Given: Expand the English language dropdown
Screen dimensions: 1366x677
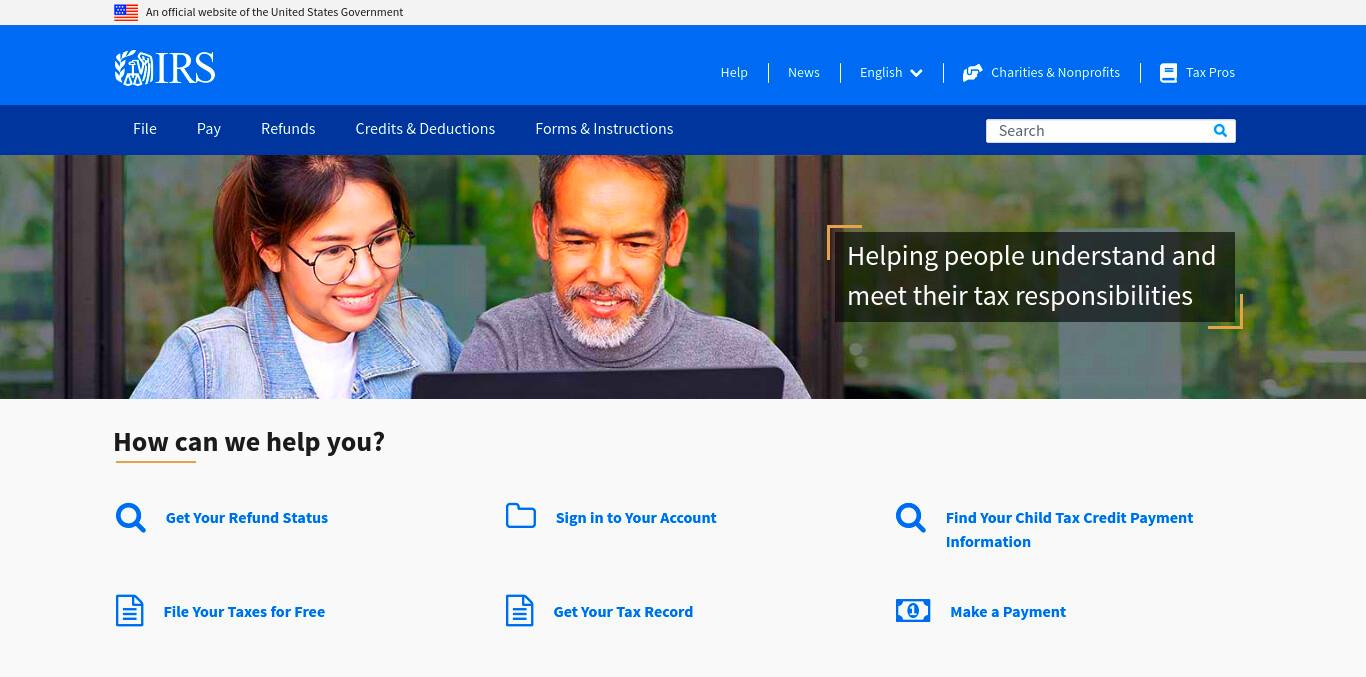Looking at the screenshot, I should (x=891, y=73).
